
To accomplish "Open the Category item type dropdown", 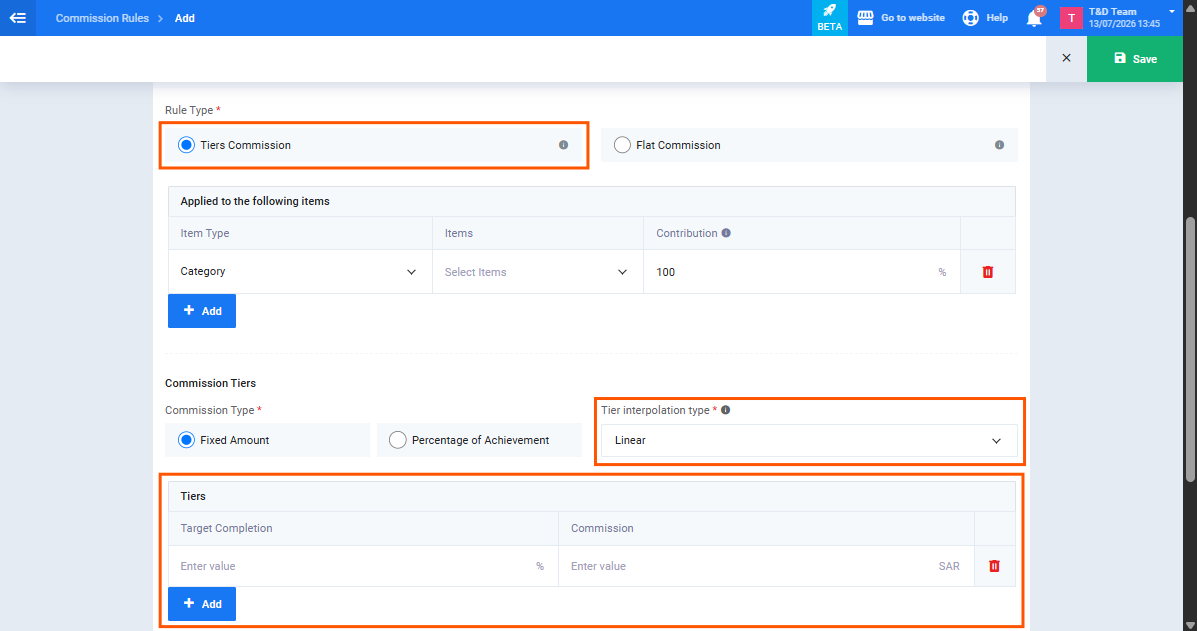I will tap(300, 272).
